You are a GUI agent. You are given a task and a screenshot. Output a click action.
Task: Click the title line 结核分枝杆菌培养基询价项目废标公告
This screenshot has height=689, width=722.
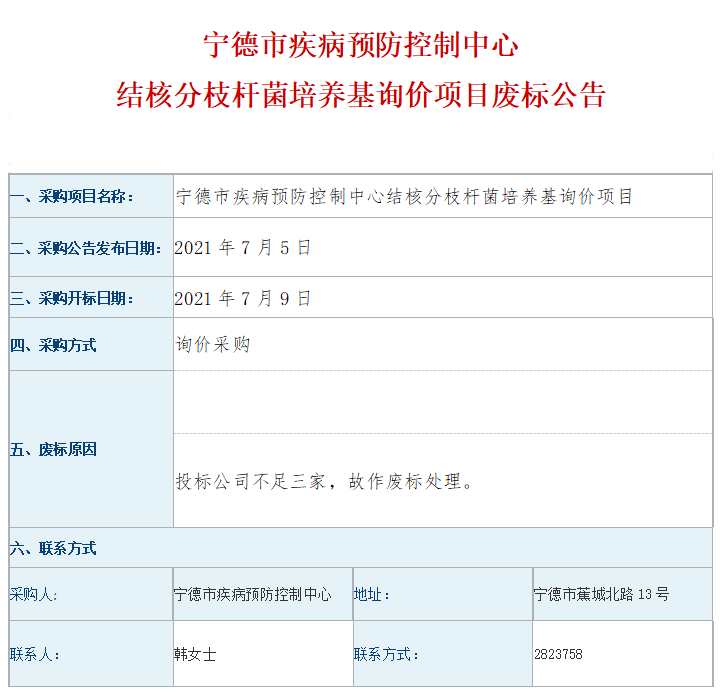[361, 95]
